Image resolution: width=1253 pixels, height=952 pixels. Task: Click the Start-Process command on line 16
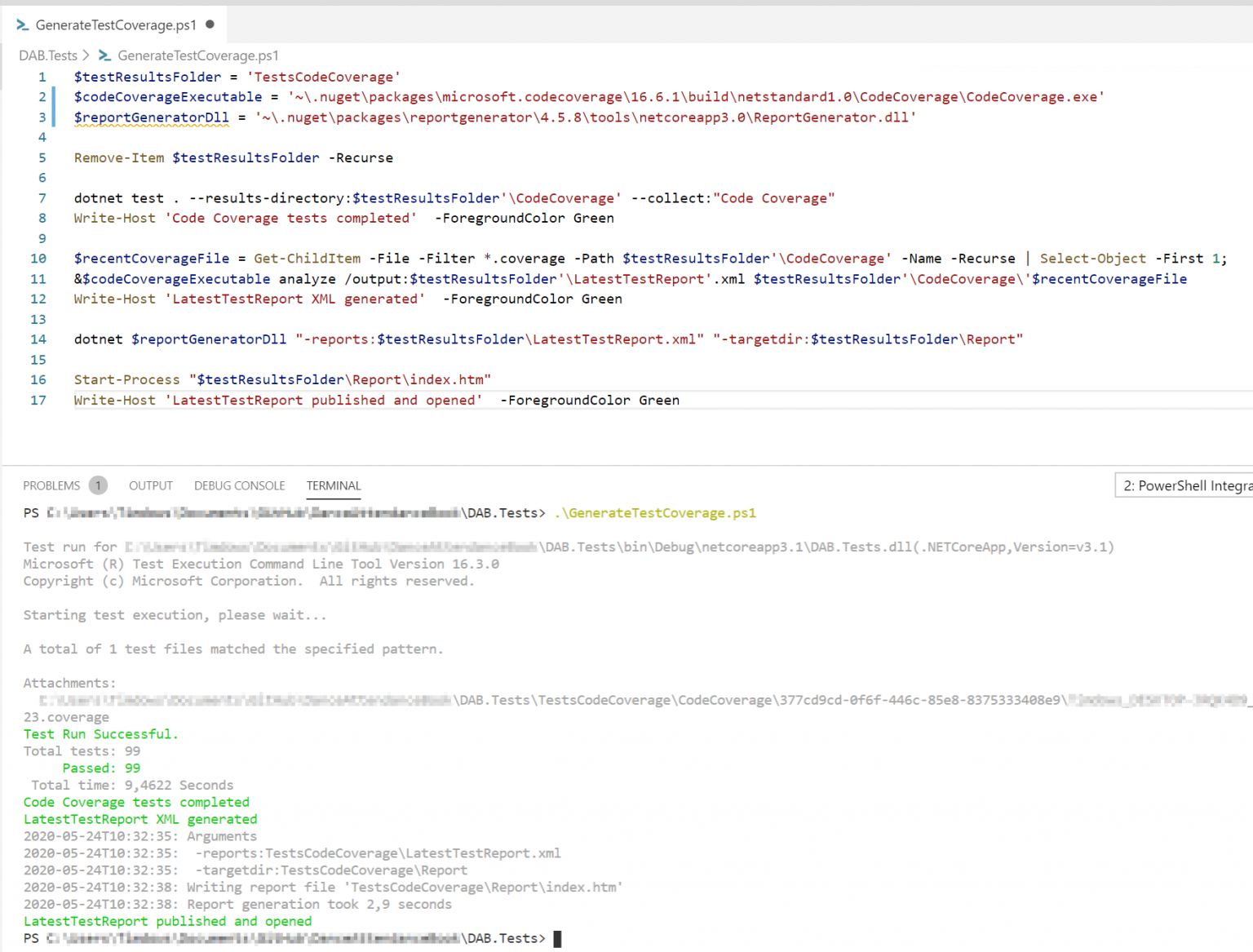tap(126, 380)
